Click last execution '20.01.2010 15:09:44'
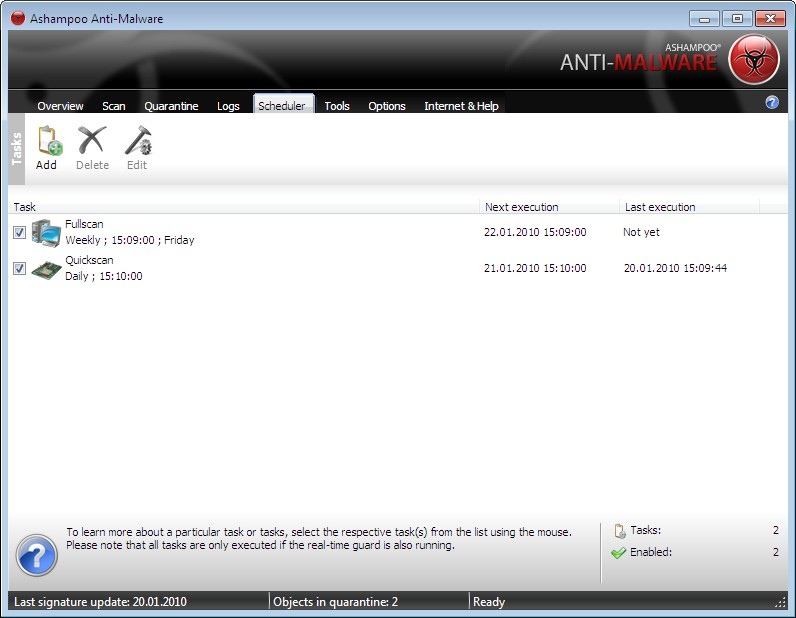This screenshot has height=618, width=796. click(x=675, y=268)
